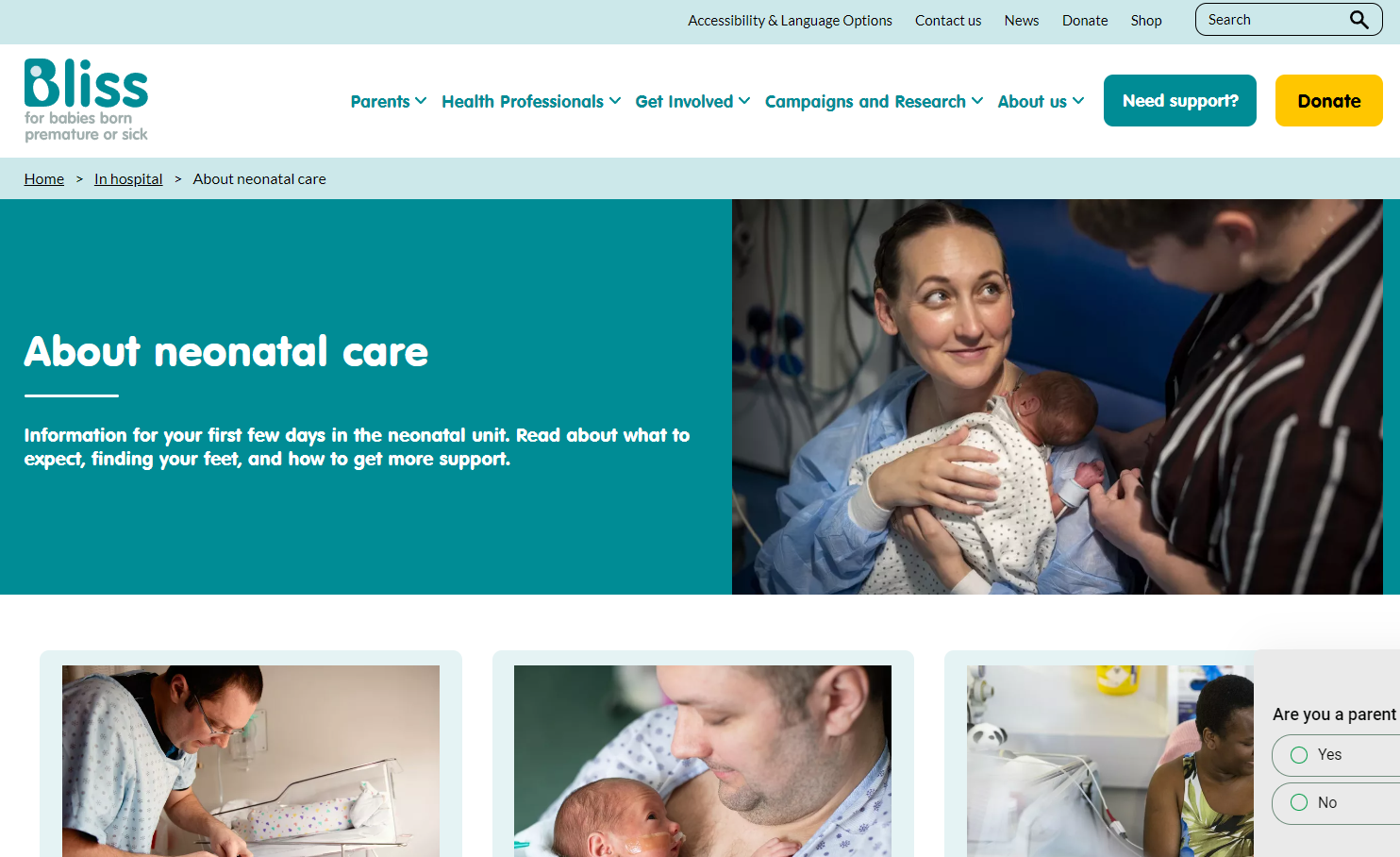Click the yellow Donate button
This screenshot has height=857, width=1400.
pos(1329,101)
